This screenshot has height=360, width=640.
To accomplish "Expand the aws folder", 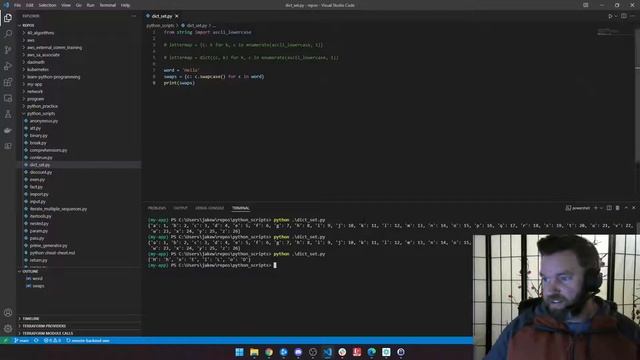I will click(x=31, y=40).
